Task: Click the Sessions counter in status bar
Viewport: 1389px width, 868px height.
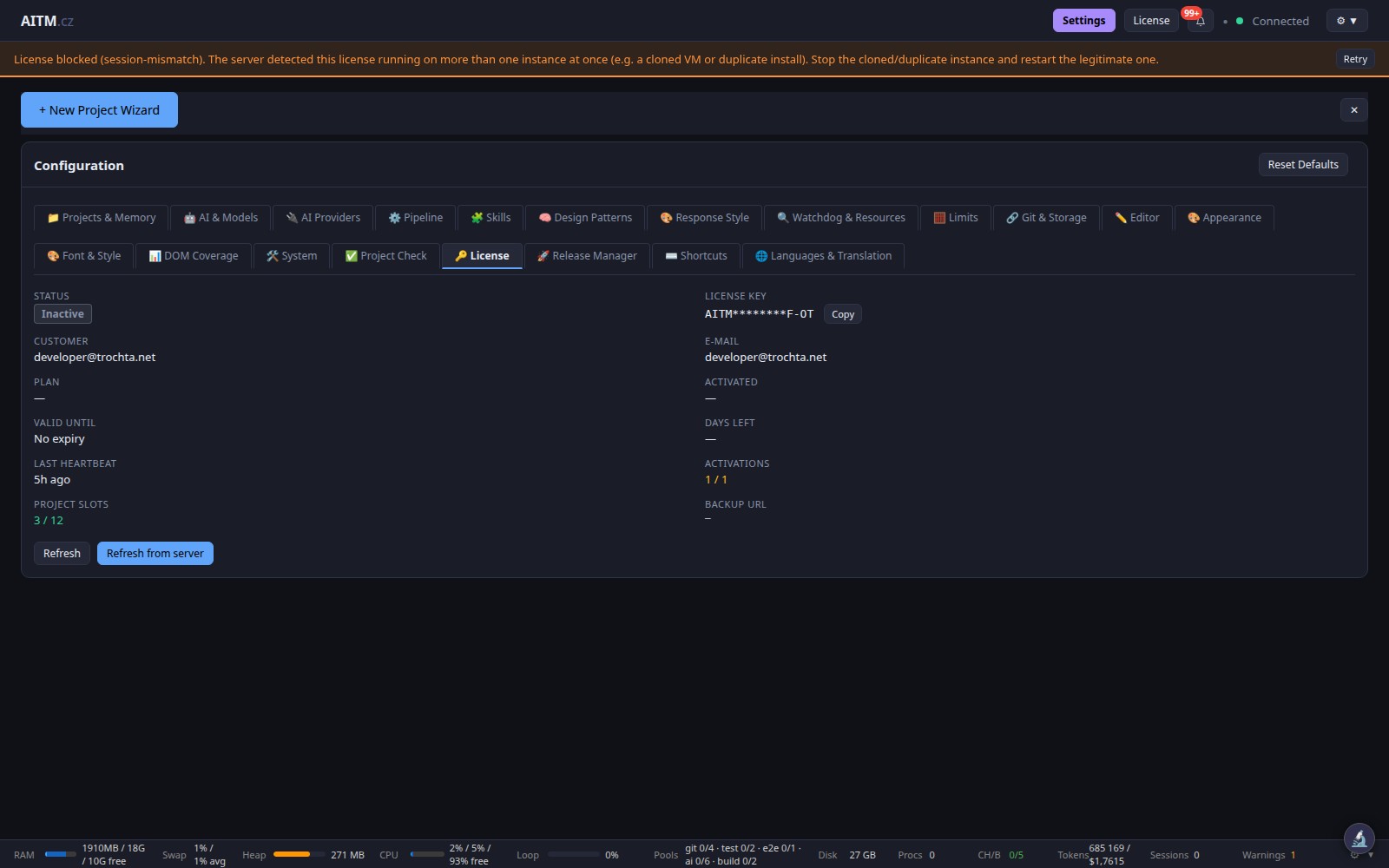Action: (x=1175, y=855)
